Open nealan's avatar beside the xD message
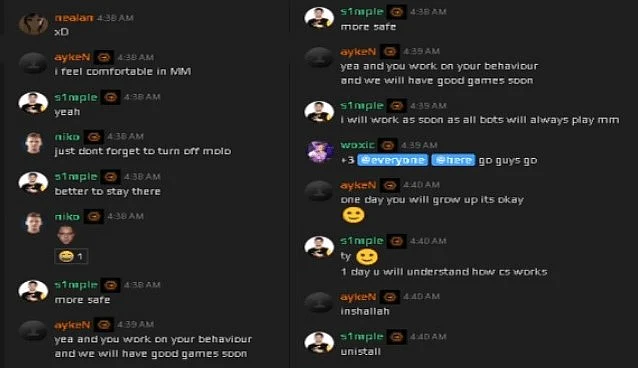Screen dimensions: 638x368 (33, 24)
